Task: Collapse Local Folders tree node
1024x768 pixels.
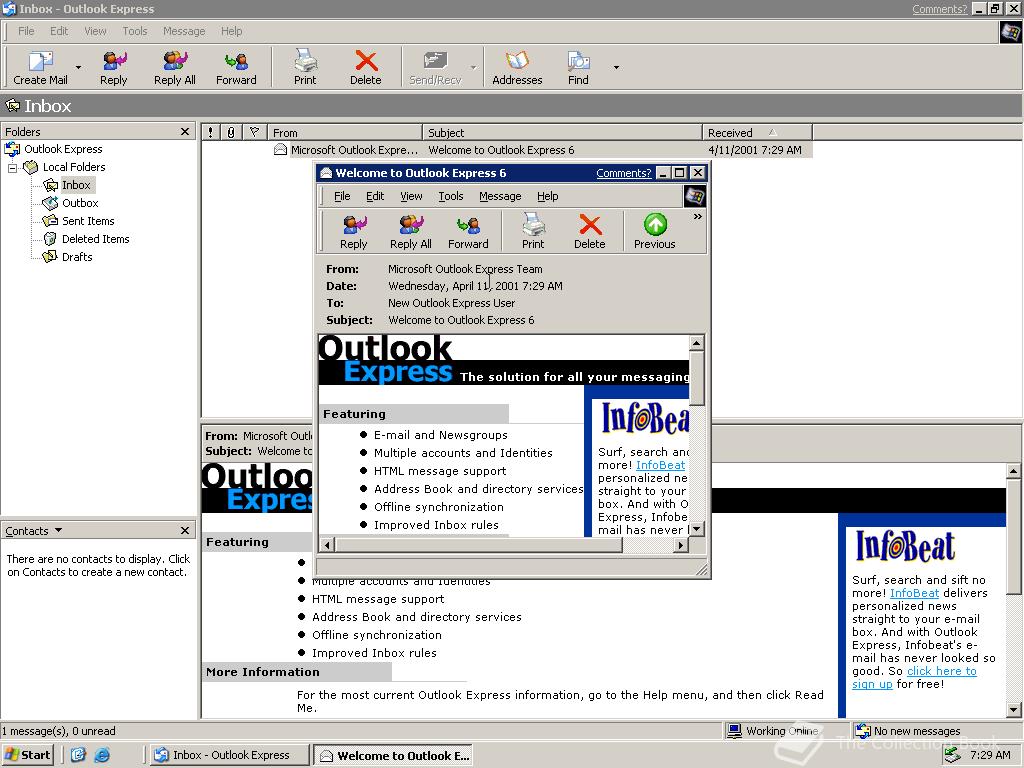Action: (12, 168)
